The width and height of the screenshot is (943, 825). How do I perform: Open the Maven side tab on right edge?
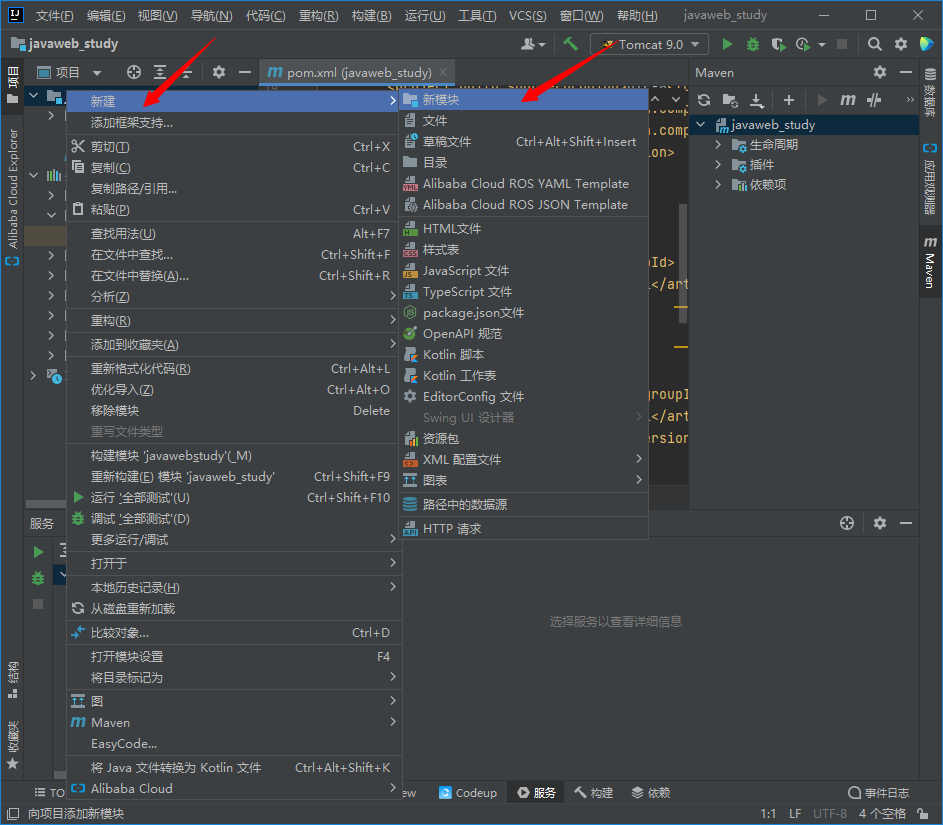point(930,262)
